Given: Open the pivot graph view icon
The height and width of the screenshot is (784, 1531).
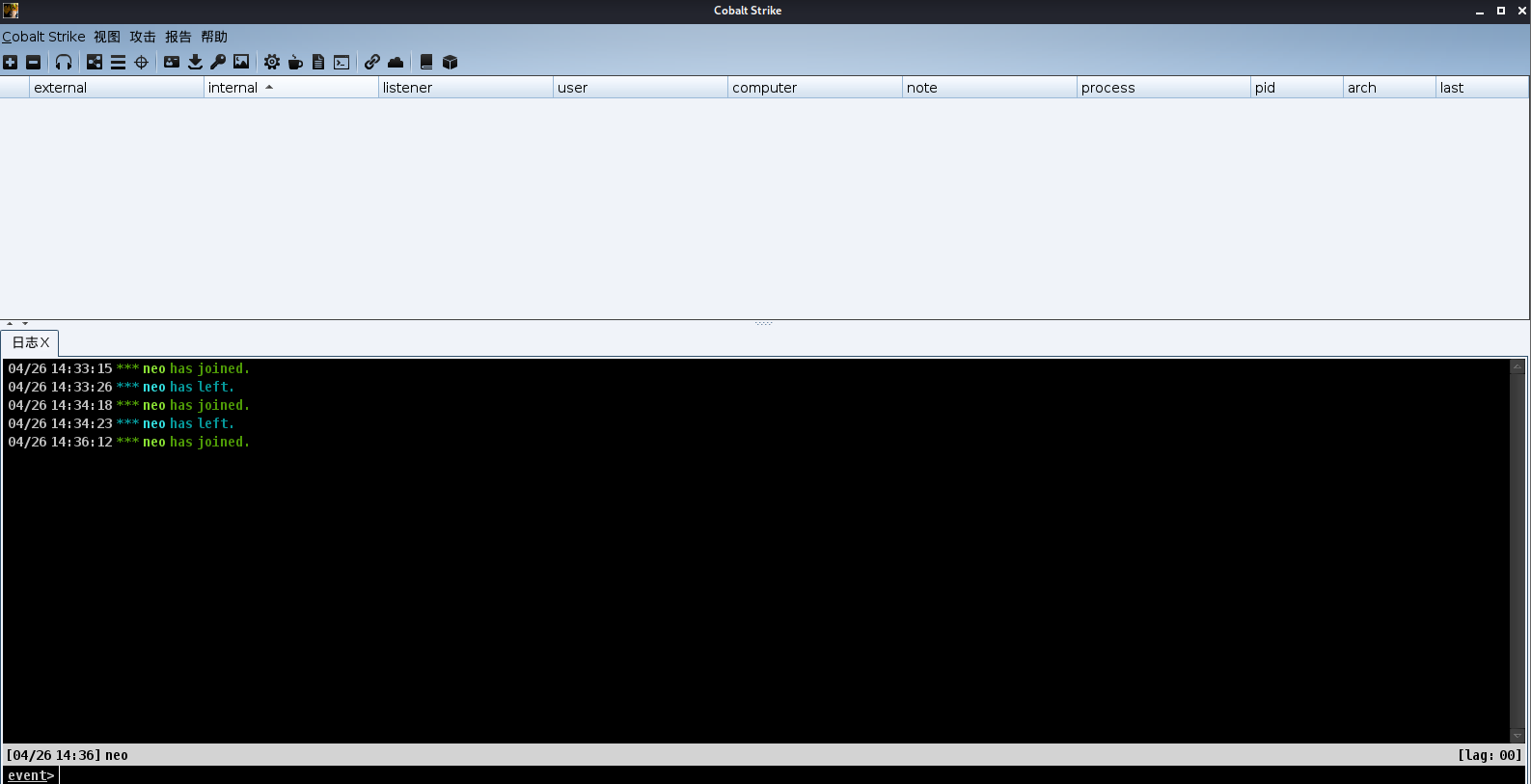Looking at the screenshot, I should [95, 62].
